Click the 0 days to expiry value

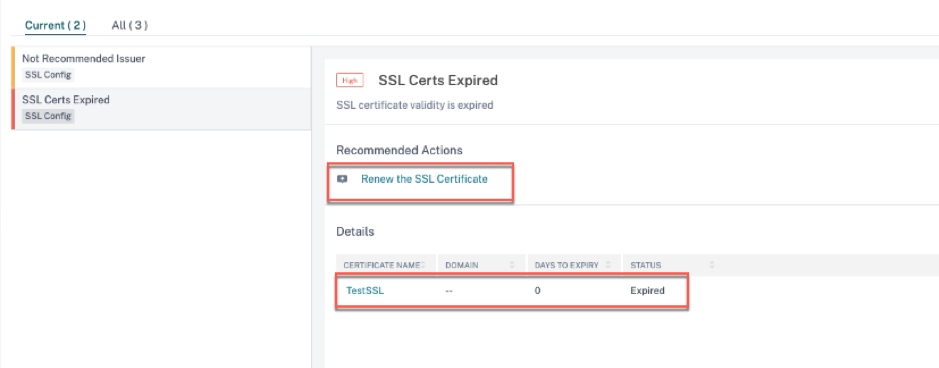point(537,291)
